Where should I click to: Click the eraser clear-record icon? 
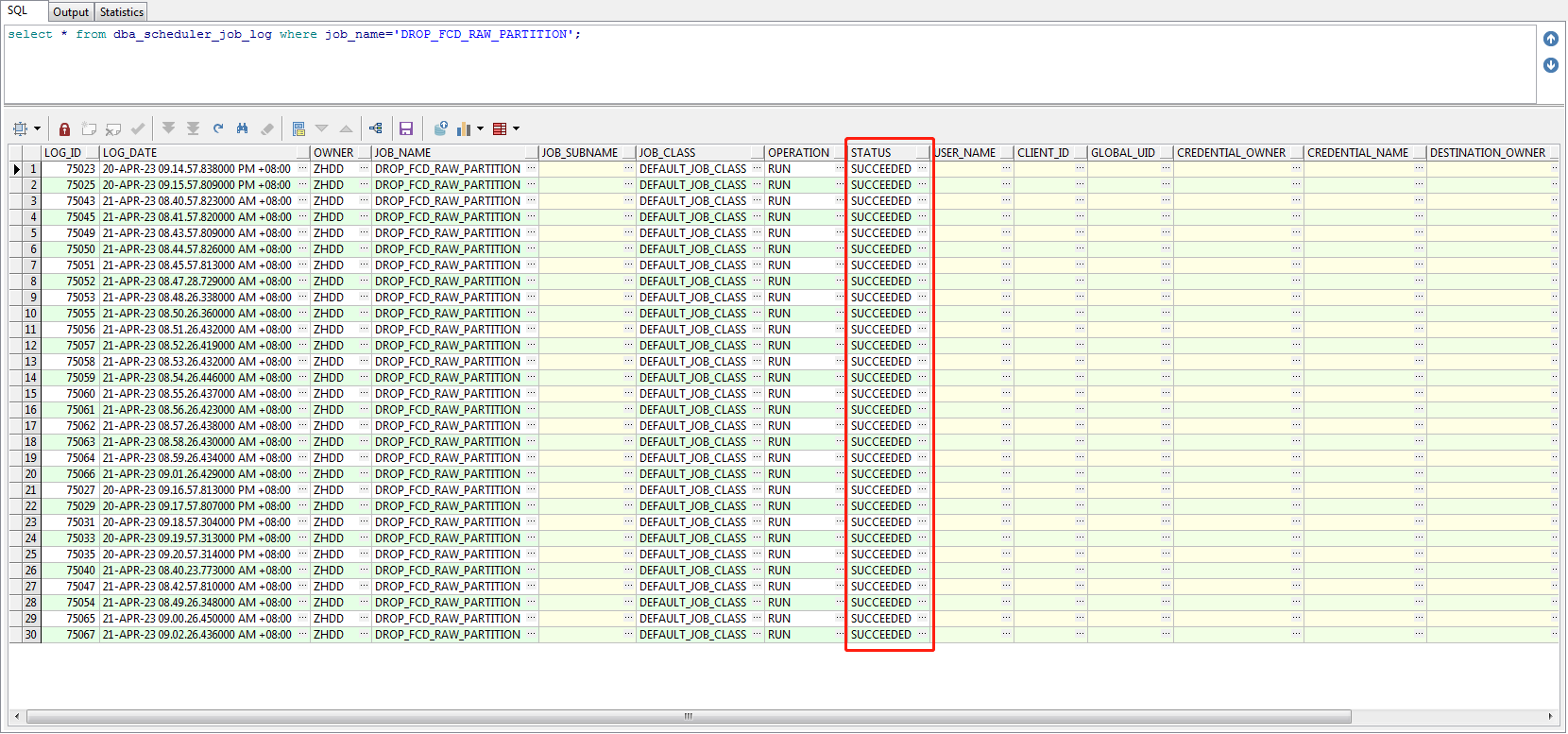267,128
